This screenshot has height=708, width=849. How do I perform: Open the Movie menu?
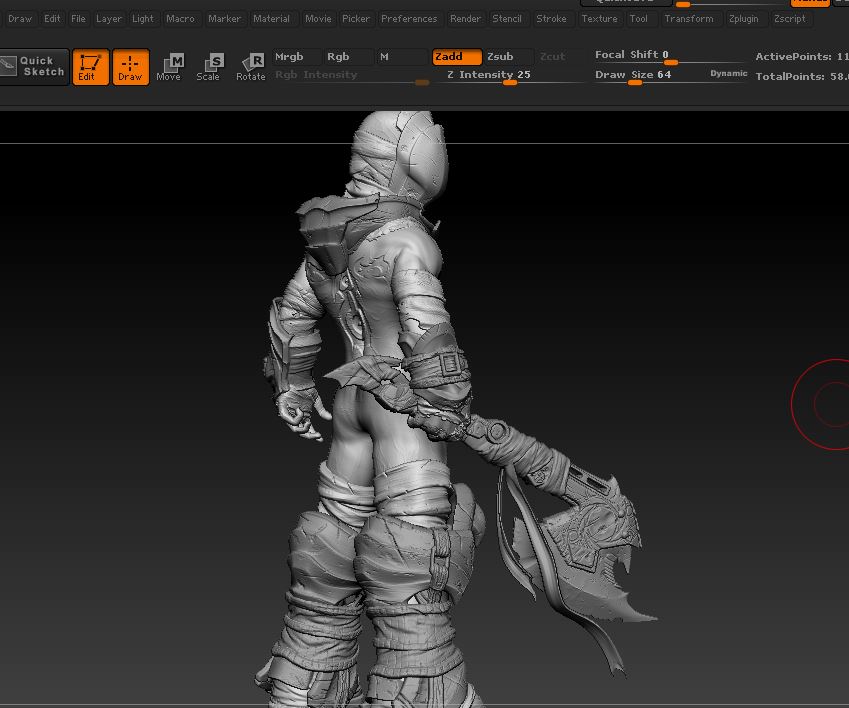pos(318,19)
